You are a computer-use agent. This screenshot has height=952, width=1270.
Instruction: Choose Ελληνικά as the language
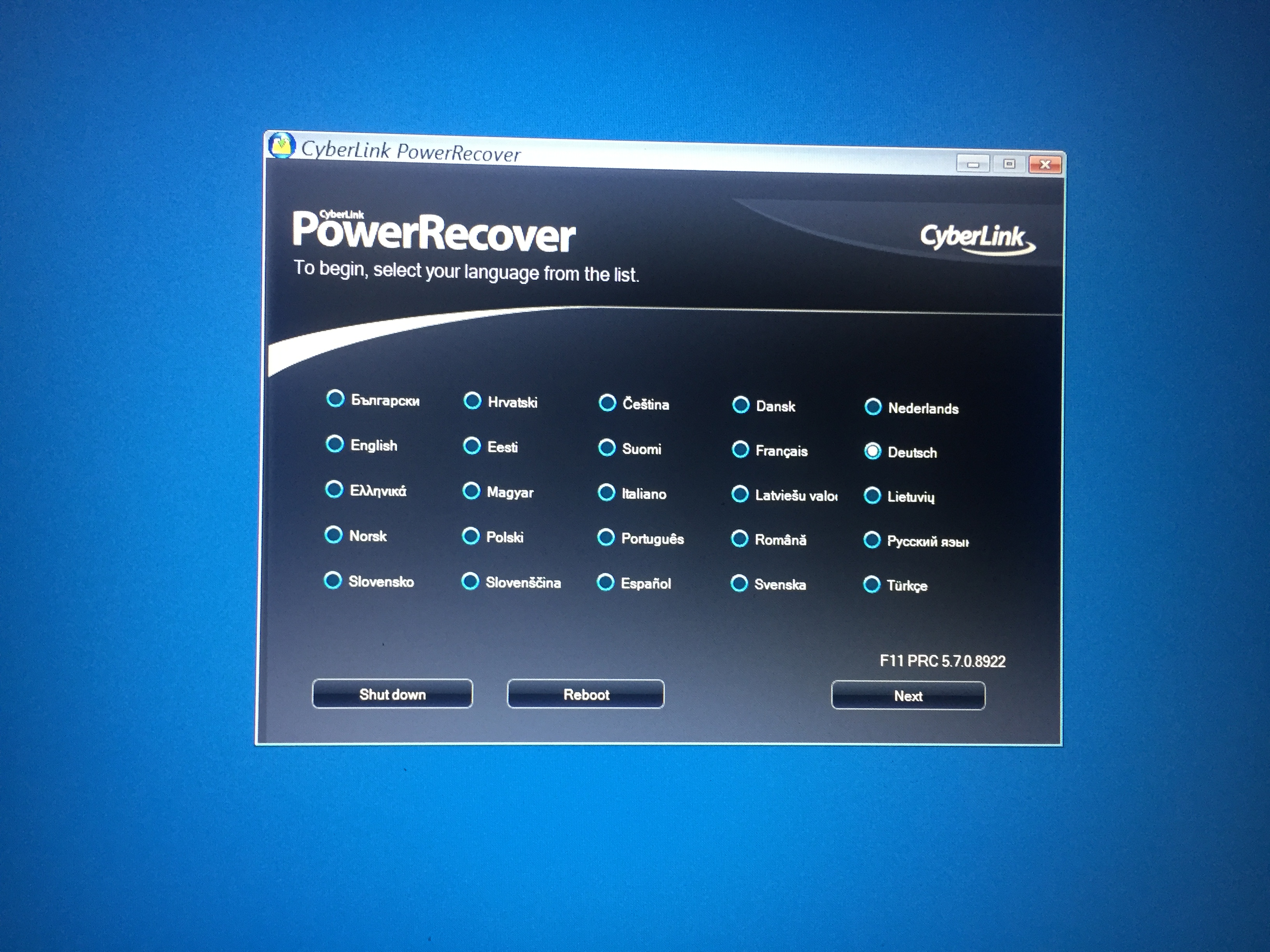tap(334, 490)
